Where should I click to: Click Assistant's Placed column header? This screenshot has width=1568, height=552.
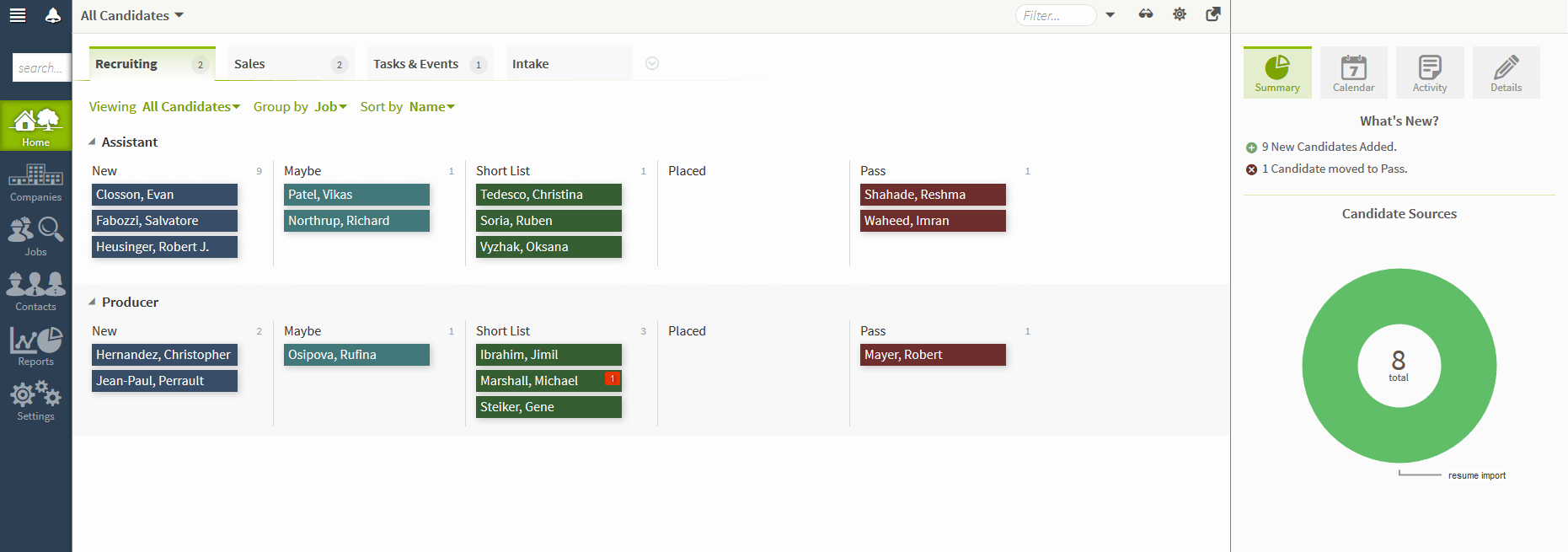click(x=687, y=171)
